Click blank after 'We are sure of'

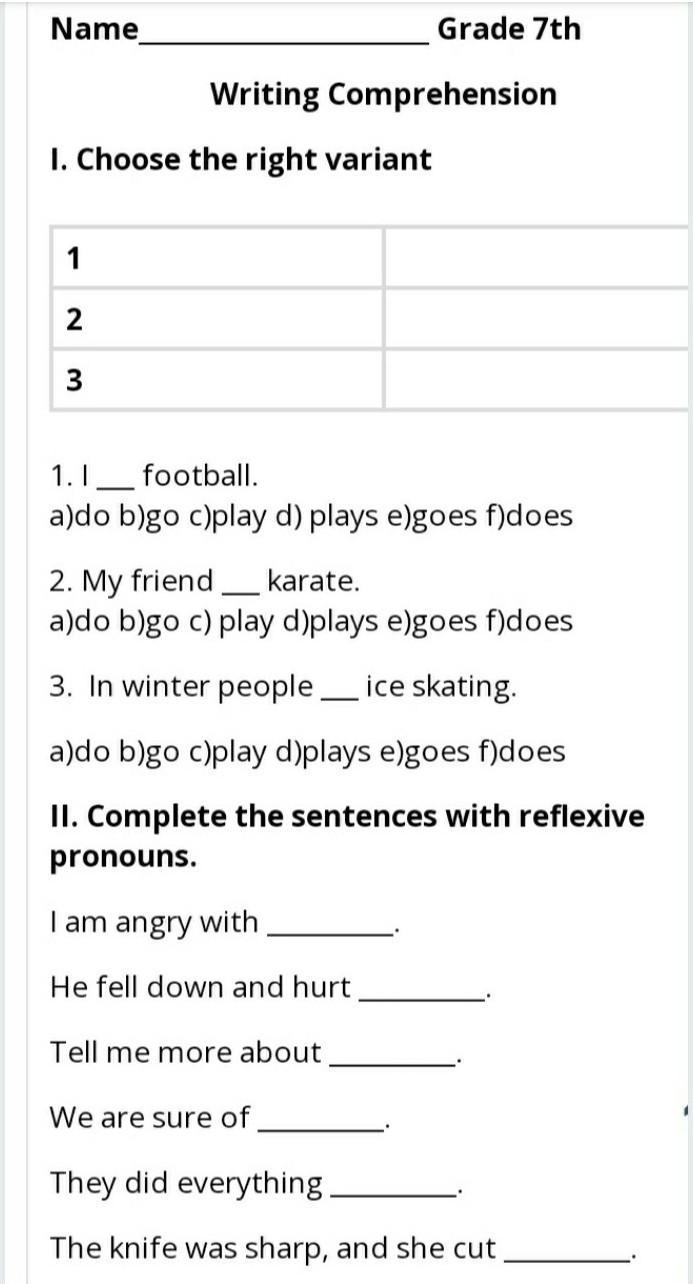pyautogui.click(x=319, y=1127)
